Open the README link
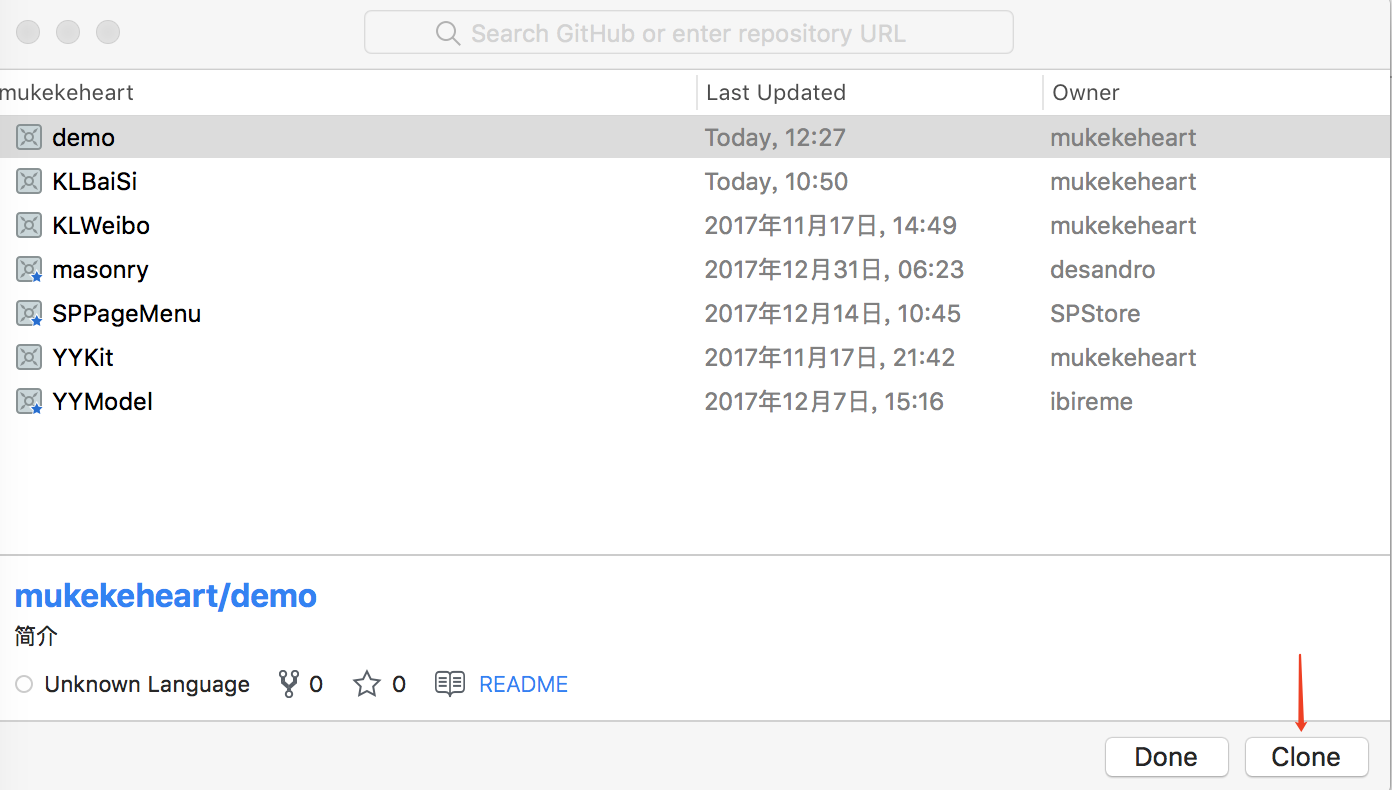1392x790 pixels. tap(523, 684)
